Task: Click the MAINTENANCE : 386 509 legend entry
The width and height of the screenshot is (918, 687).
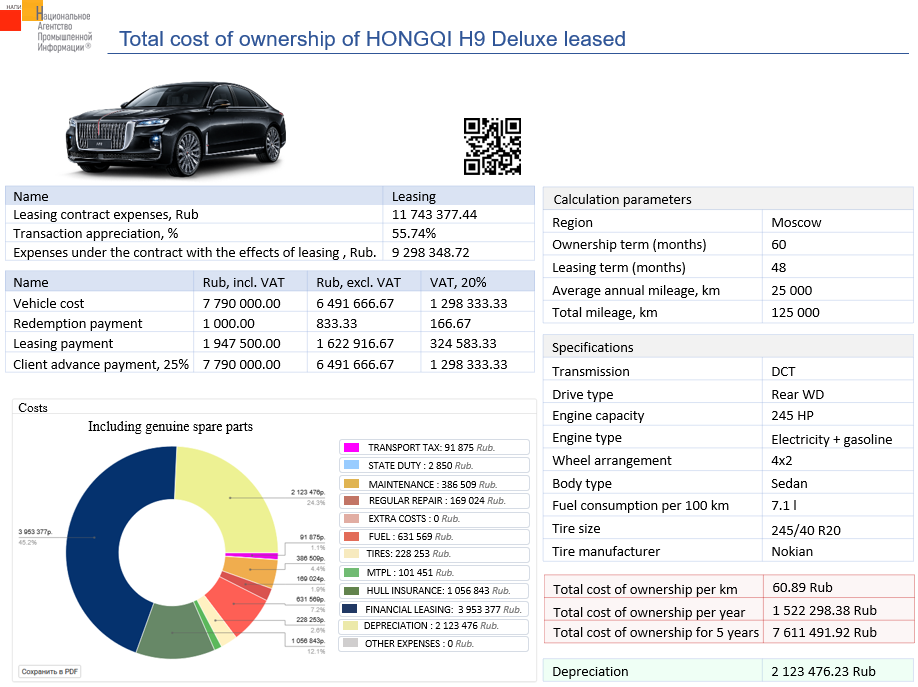Action: pyautogui.click(x=434, y=484)
